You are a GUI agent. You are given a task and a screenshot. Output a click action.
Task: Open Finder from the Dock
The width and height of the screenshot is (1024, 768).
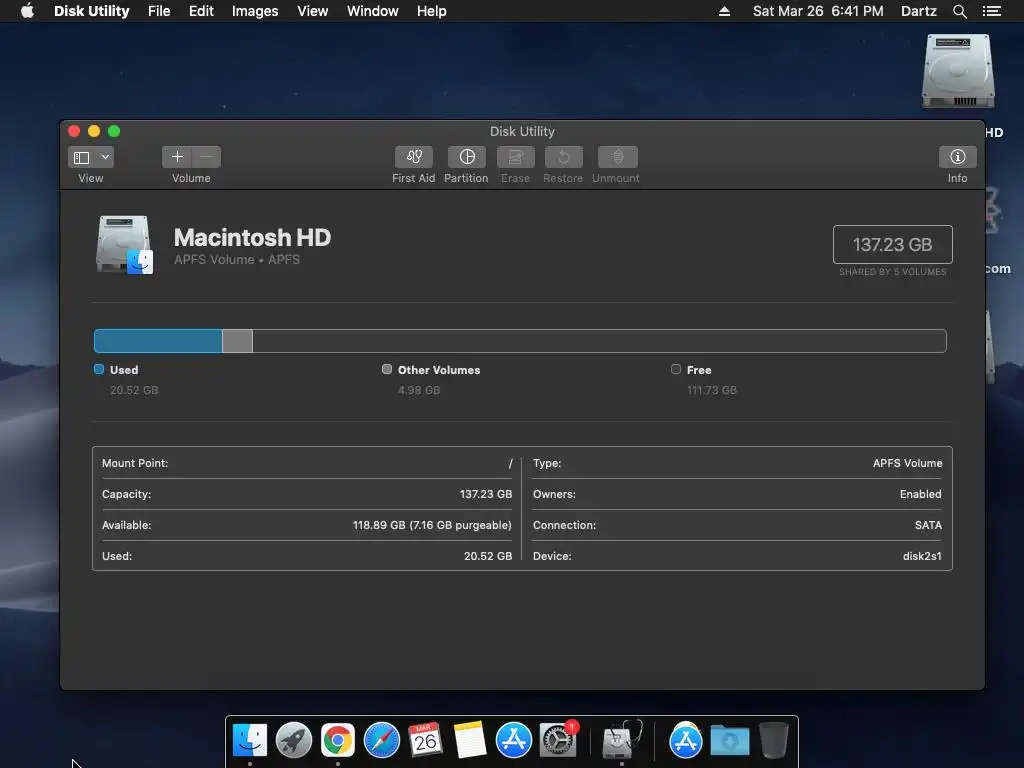(250, 740)
